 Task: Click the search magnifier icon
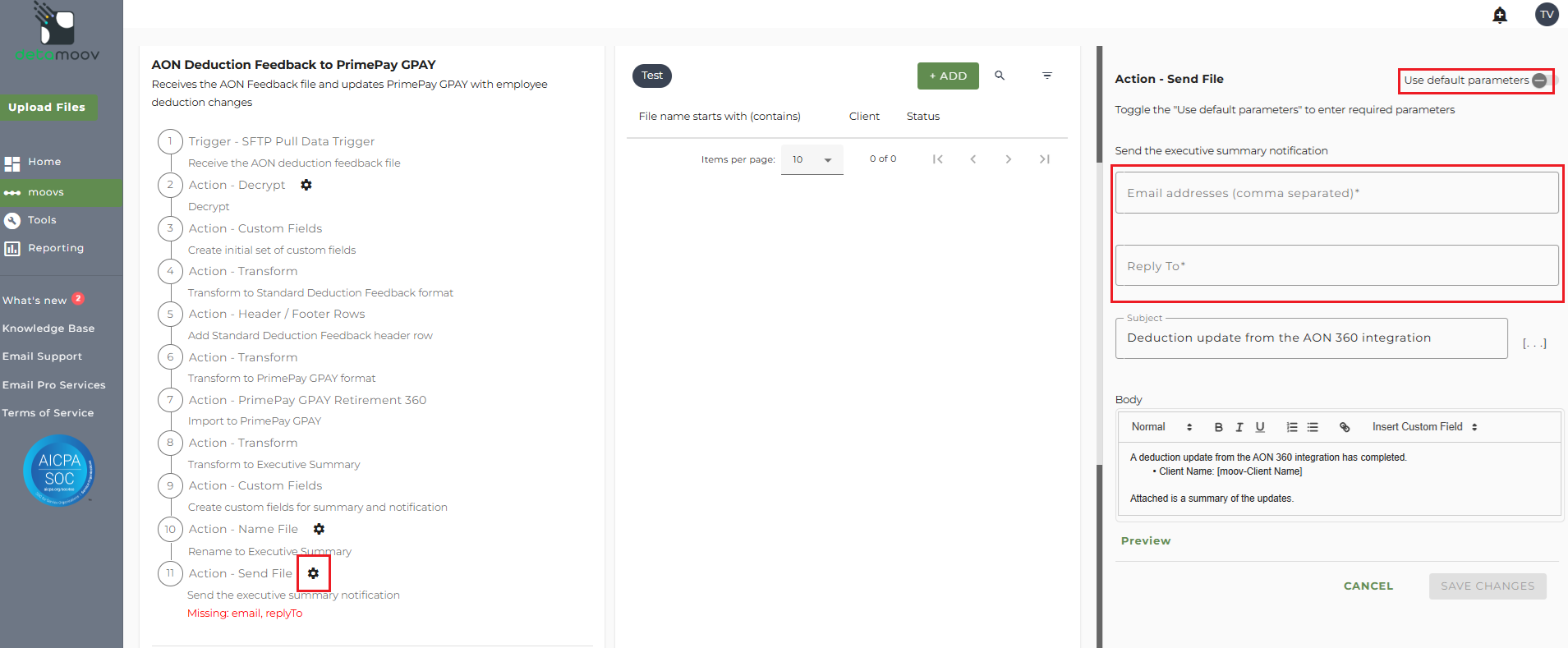point(1000,76)
